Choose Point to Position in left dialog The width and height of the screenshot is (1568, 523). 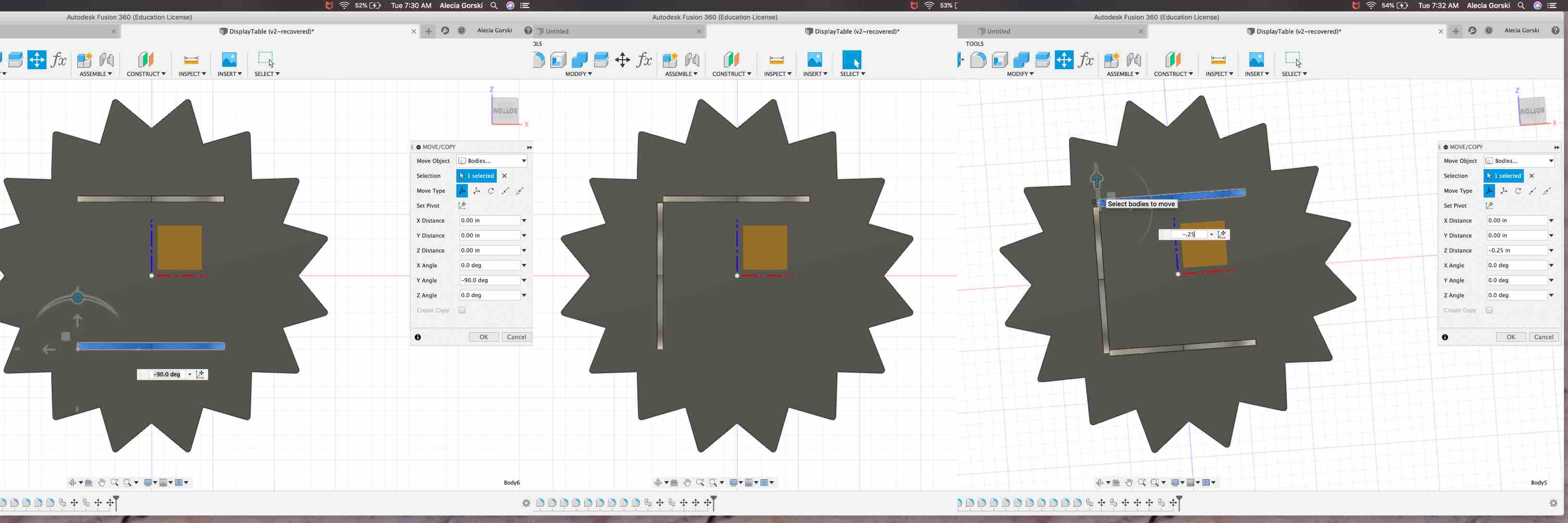tap(520, 190)
